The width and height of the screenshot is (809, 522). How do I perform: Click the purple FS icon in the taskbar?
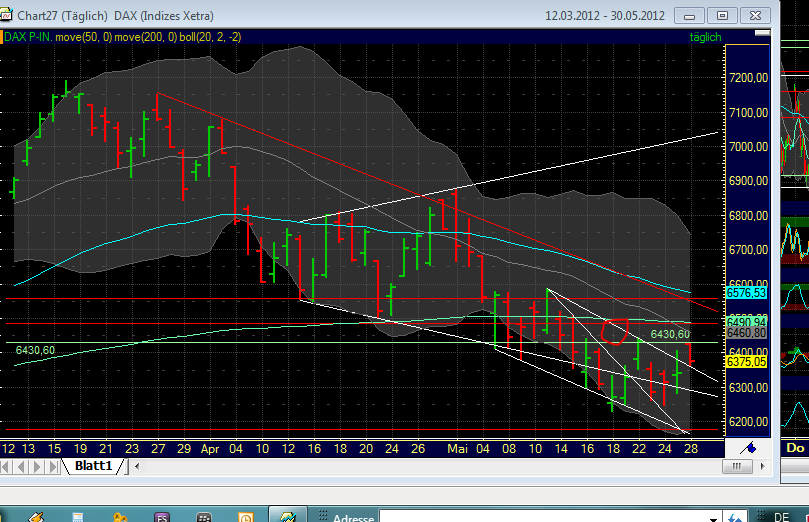[x=161, y=517]
